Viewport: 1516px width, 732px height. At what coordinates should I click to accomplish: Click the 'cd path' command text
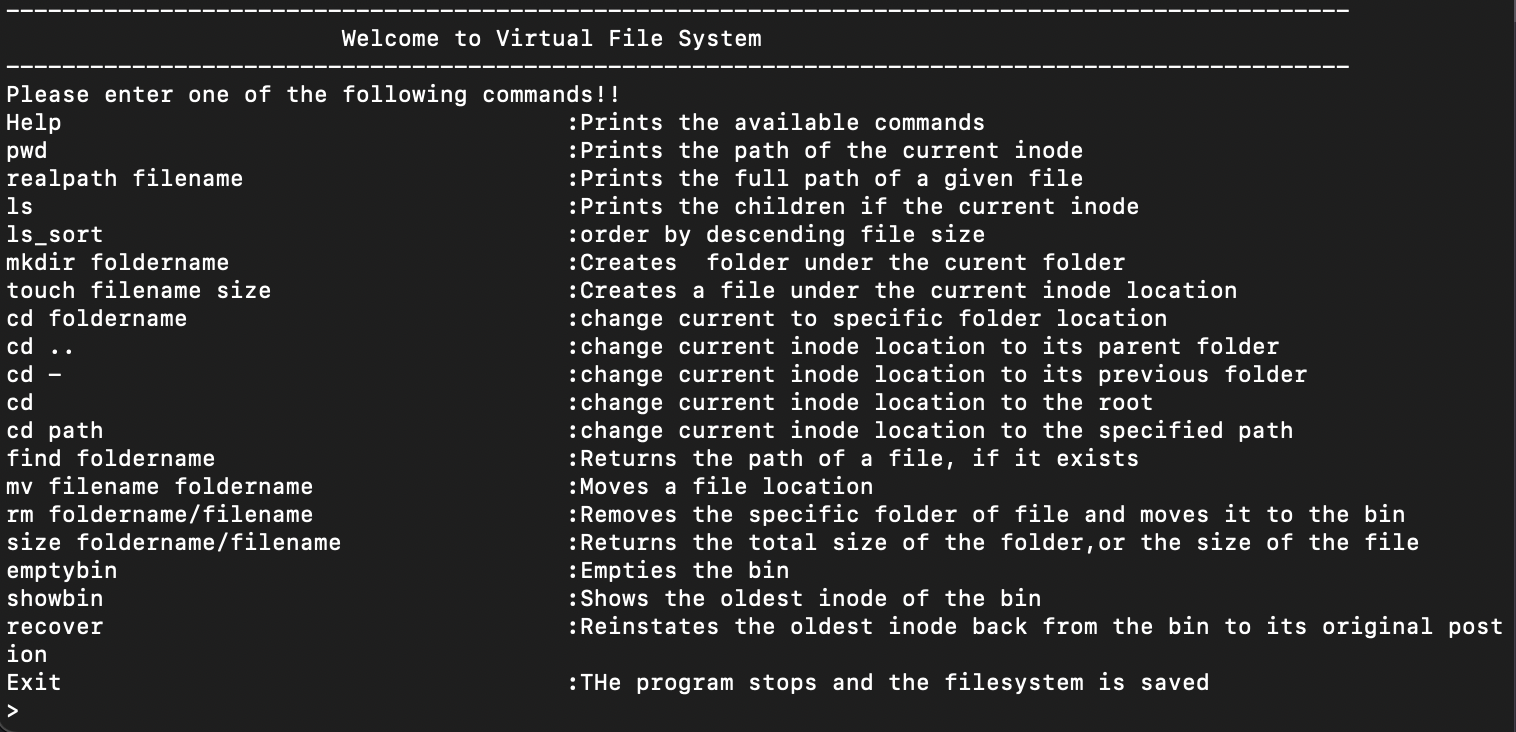click(55, 431)
